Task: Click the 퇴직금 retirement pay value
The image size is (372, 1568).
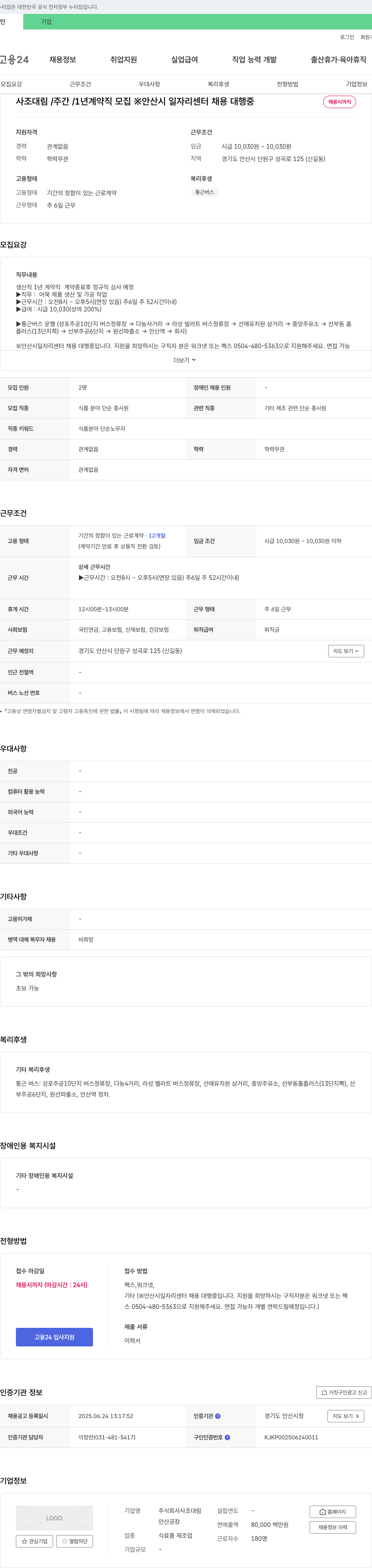Action: (x=272, y=629)
